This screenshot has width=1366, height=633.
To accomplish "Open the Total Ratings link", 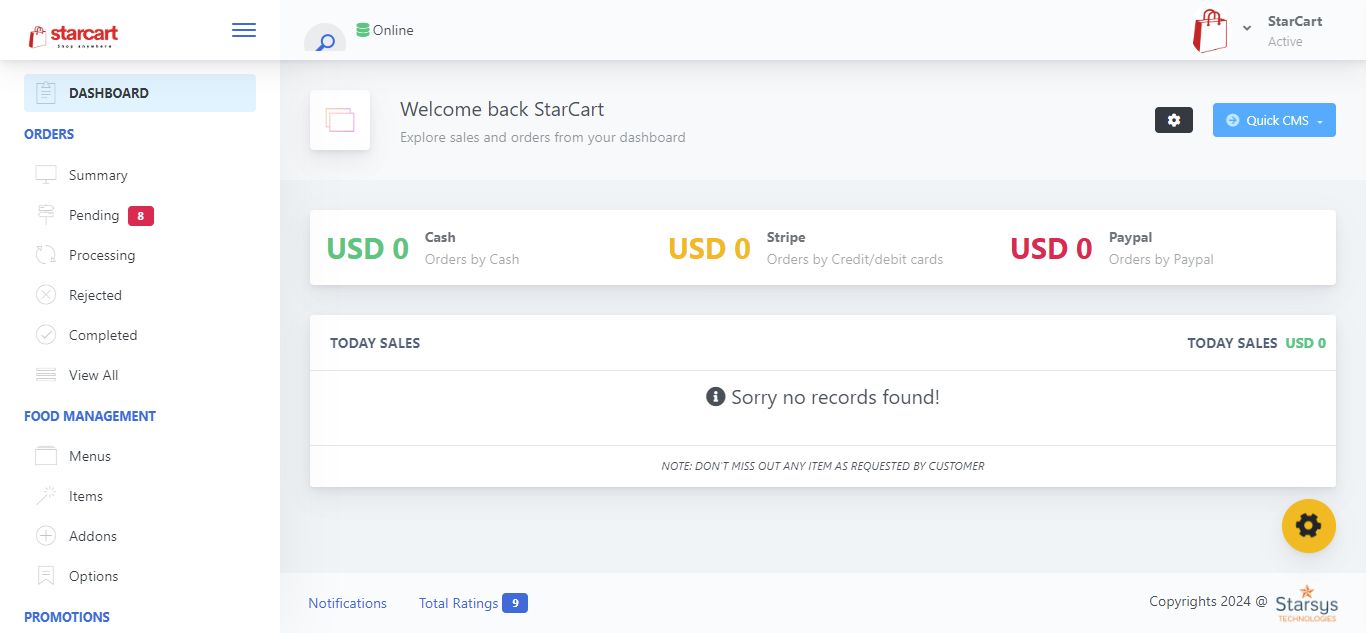I will click(458, 603).
